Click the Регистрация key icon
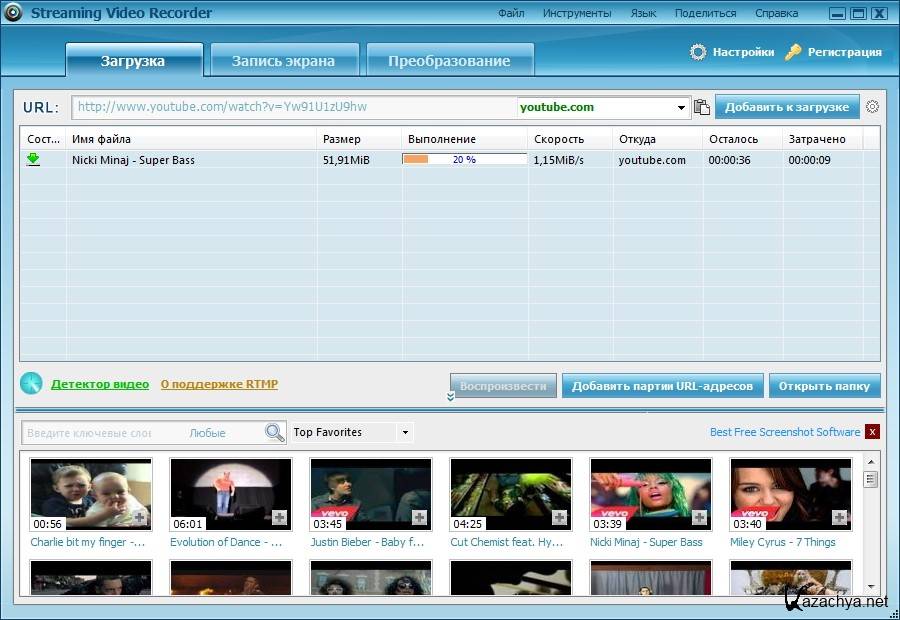Image resolution: width=900 pixels, height=620 pixels. (x=793, y=52)
